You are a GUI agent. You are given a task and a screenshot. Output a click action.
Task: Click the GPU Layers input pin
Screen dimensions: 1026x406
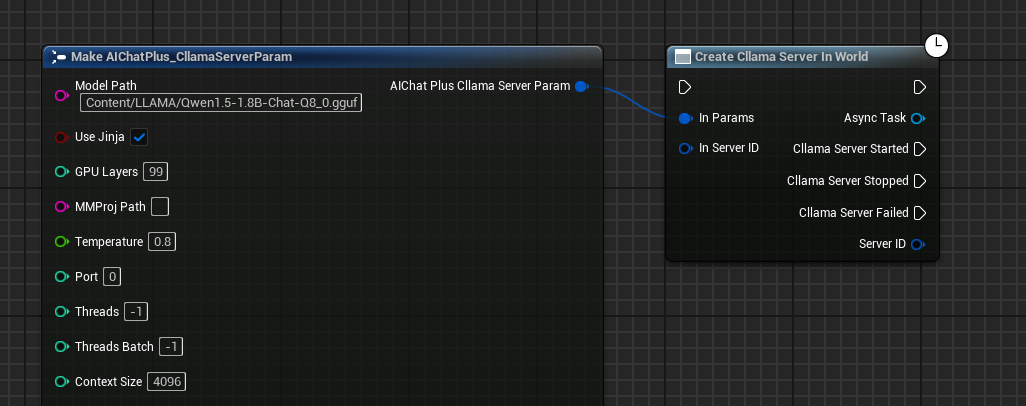tap(61, 172)
